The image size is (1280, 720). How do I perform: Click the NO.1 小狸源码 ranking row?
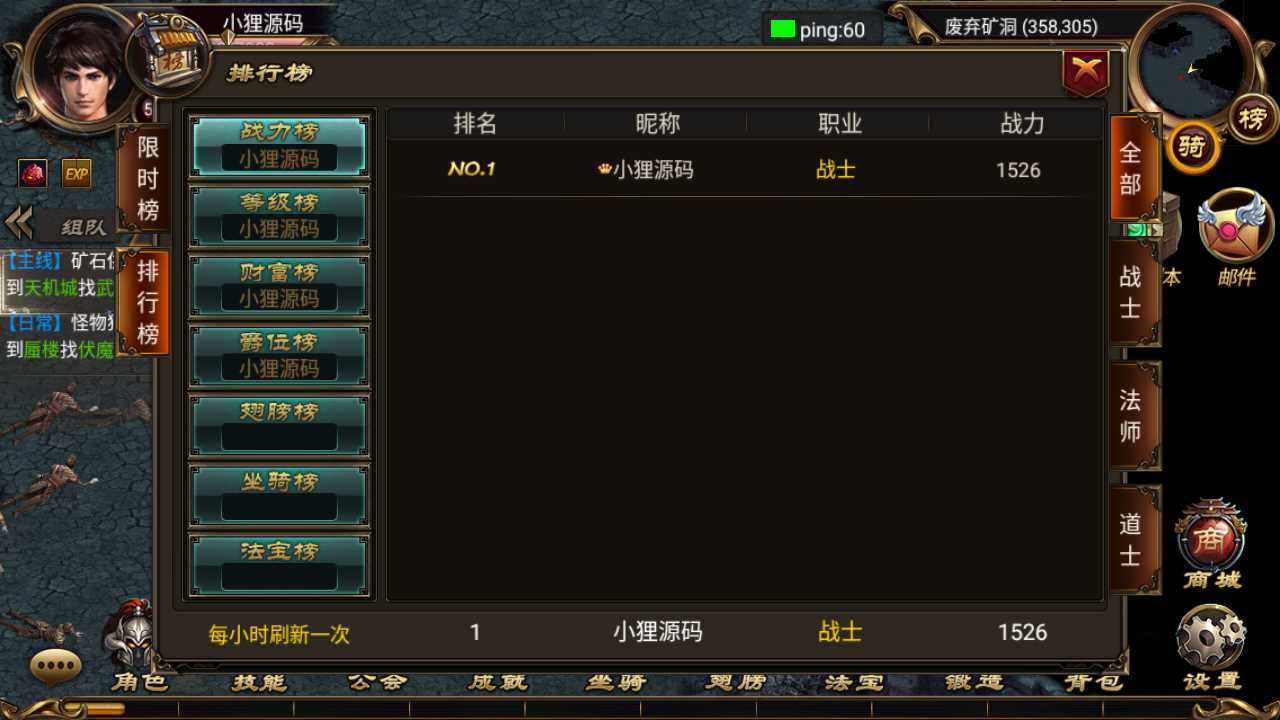pyautogui.click(x=745, y=170)
